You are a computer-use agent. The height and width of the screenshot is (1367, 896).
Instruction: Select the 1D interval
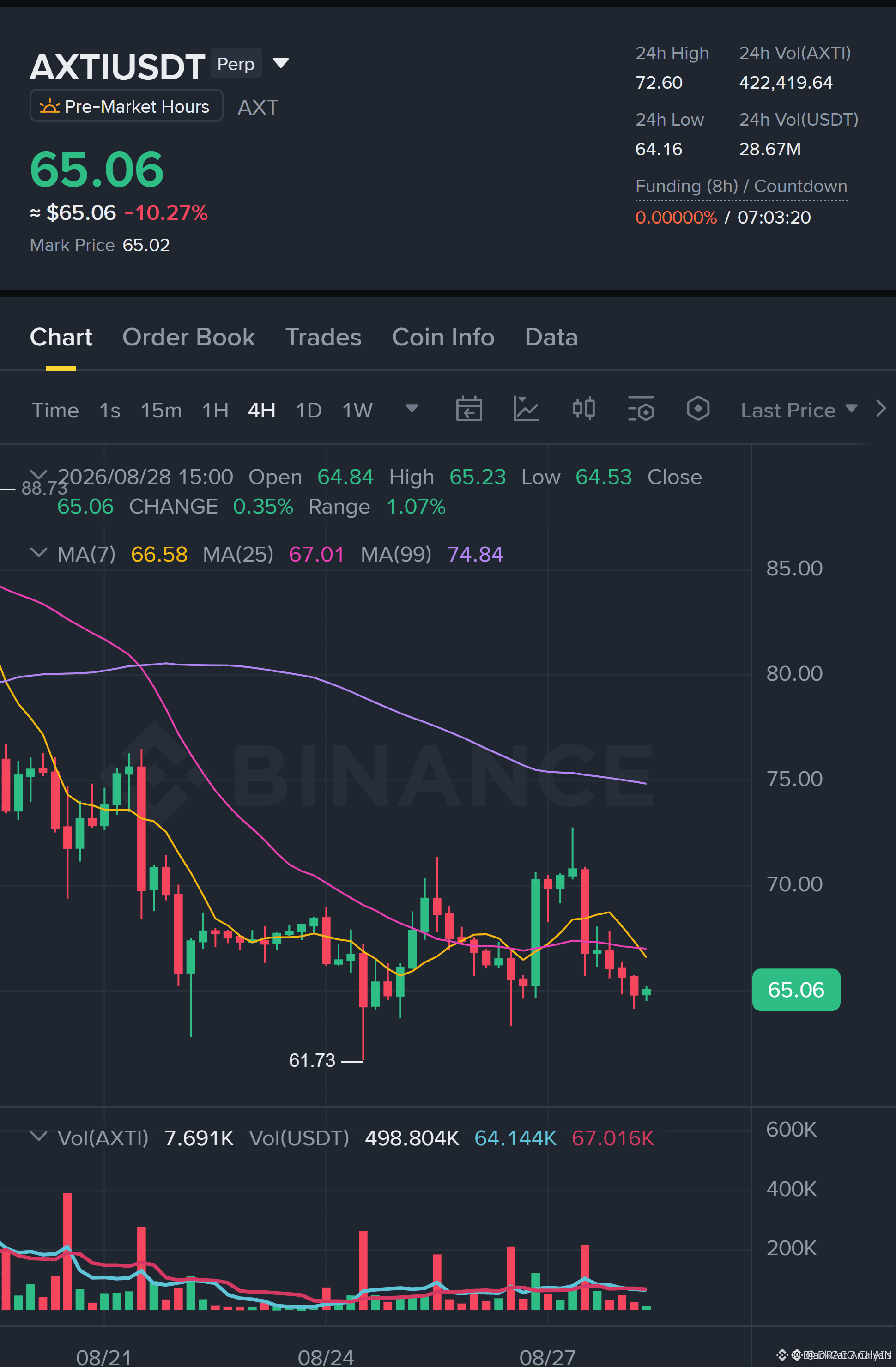tap(309, 410)
